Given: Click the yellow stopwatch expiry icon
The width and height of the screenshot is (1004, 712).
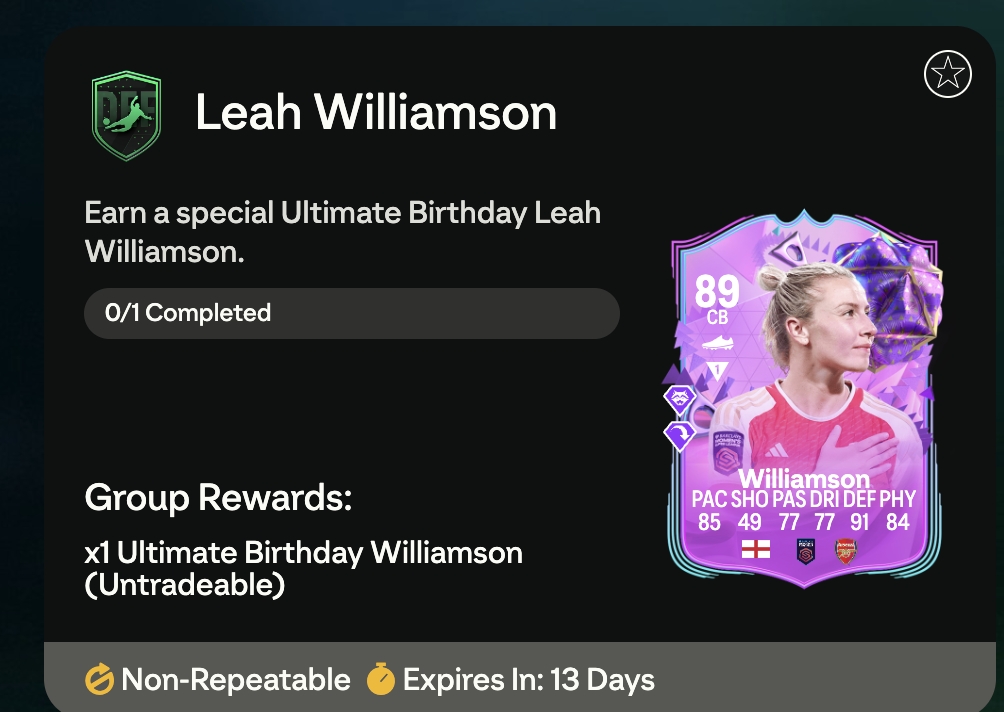Looking at the screenshot, I should pyautogui.click(x=381, y=679).
